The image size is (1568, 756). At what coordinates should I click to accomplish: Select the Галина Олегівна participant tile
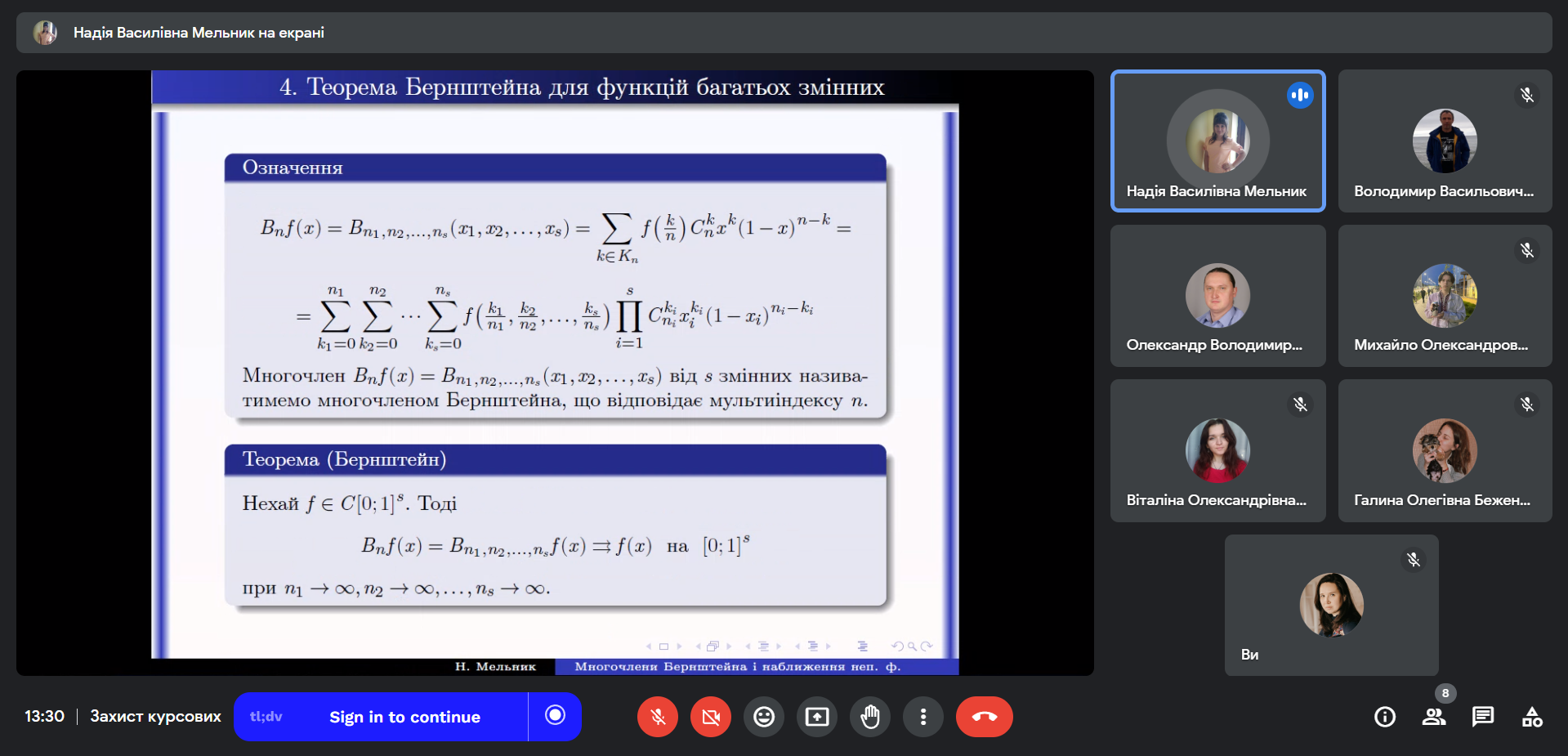pyautogui.click(x=1445, y=450)
